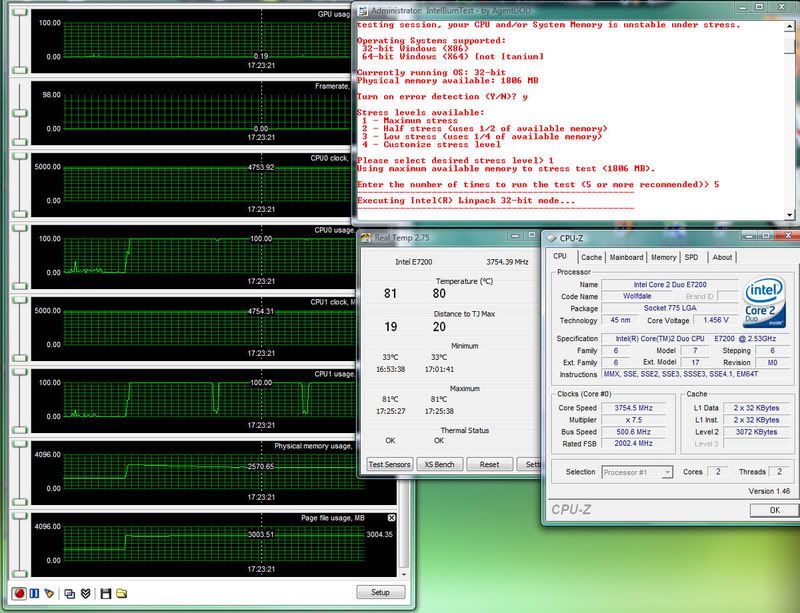Click the yellow folder open icon

point(121,593)
